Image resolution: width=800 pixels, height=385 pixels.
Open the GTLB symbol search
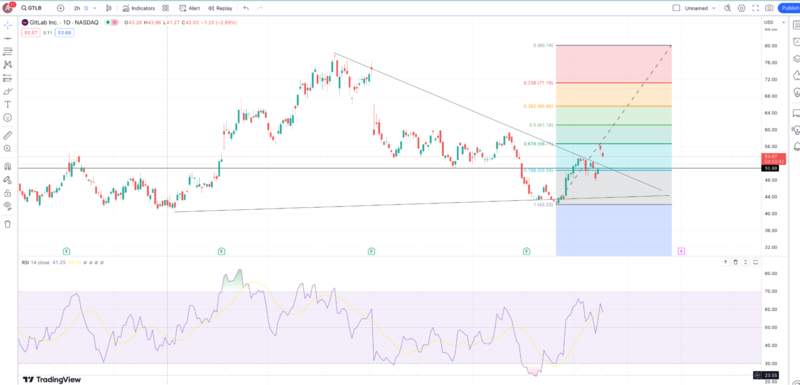pyautogui.click(x=32, y=8)
